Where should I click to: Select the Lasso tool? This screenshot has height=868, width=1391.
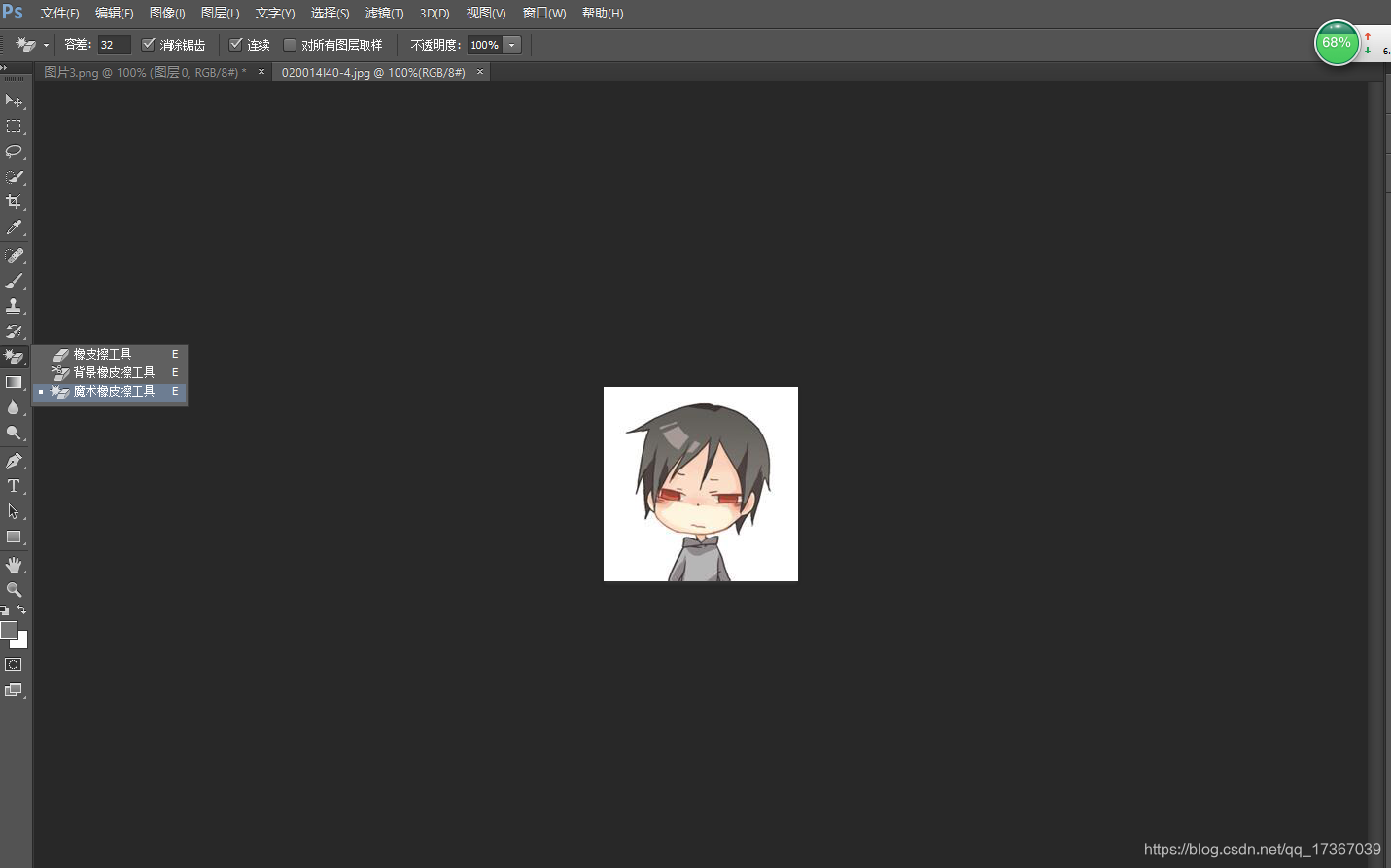(14, 152)
